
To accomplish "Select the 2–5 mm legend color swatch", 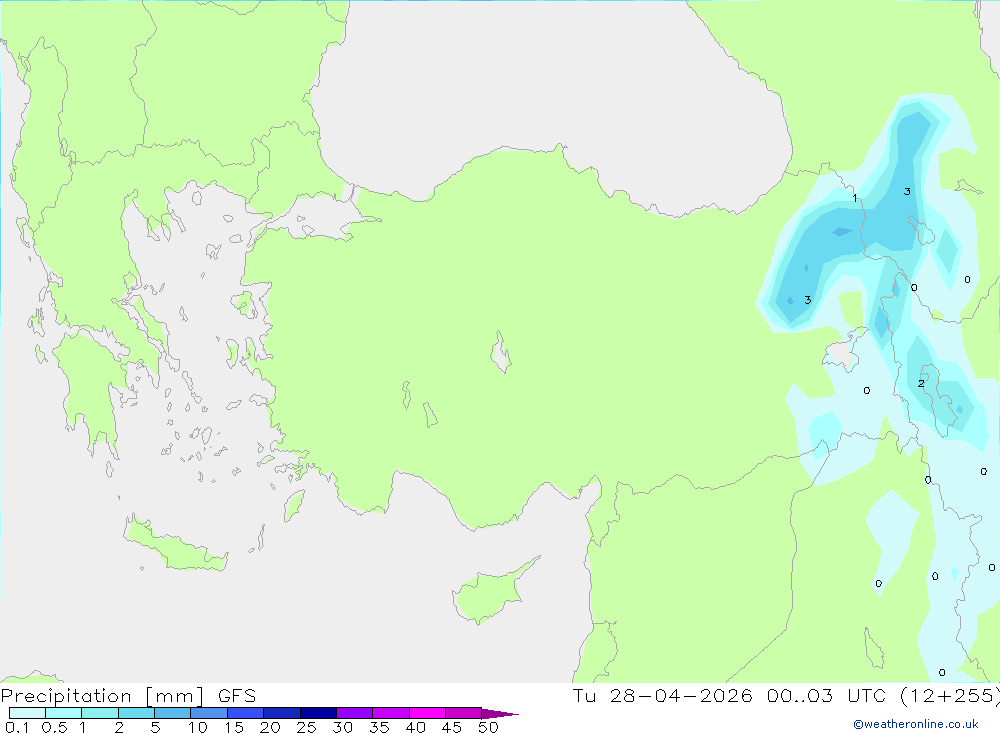I will pyautogui.click(x=136, y=713).
